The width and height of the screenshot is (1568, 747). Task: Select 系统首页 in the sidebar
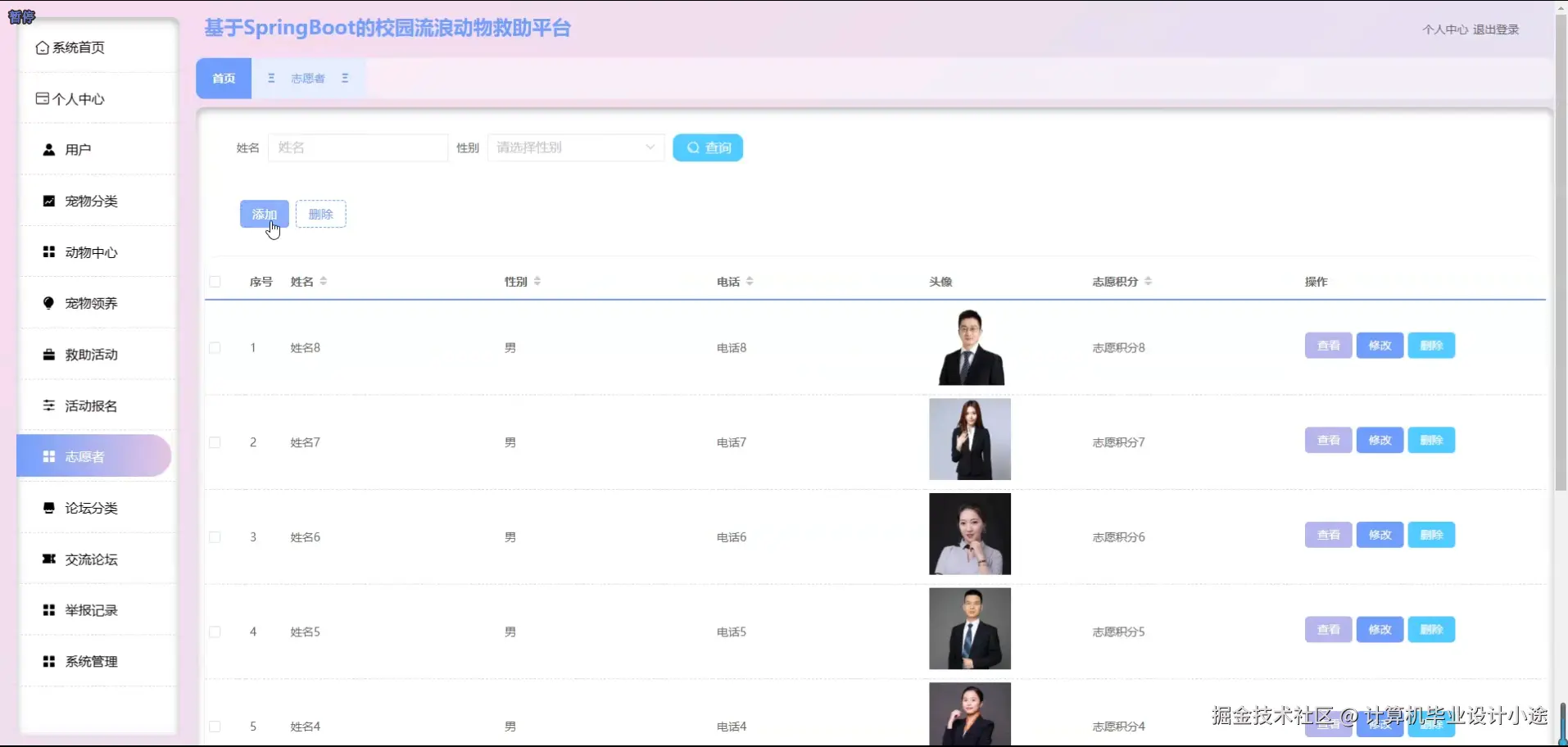click(97, 48)
